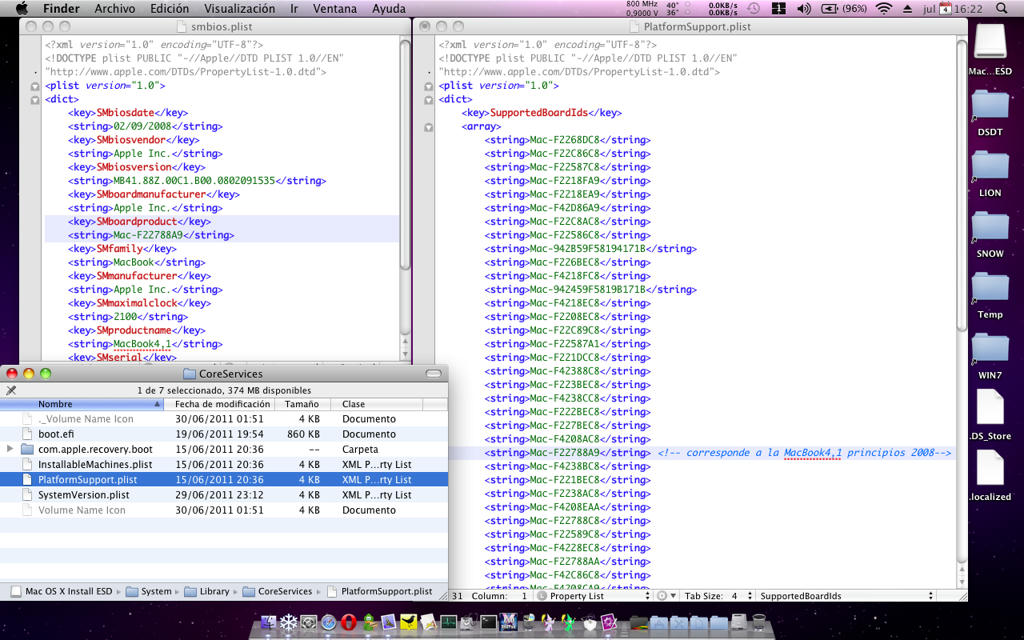1024x640 pixels.
Task: Select the PlatformSupport.plist row in file list
Action: 224,479
